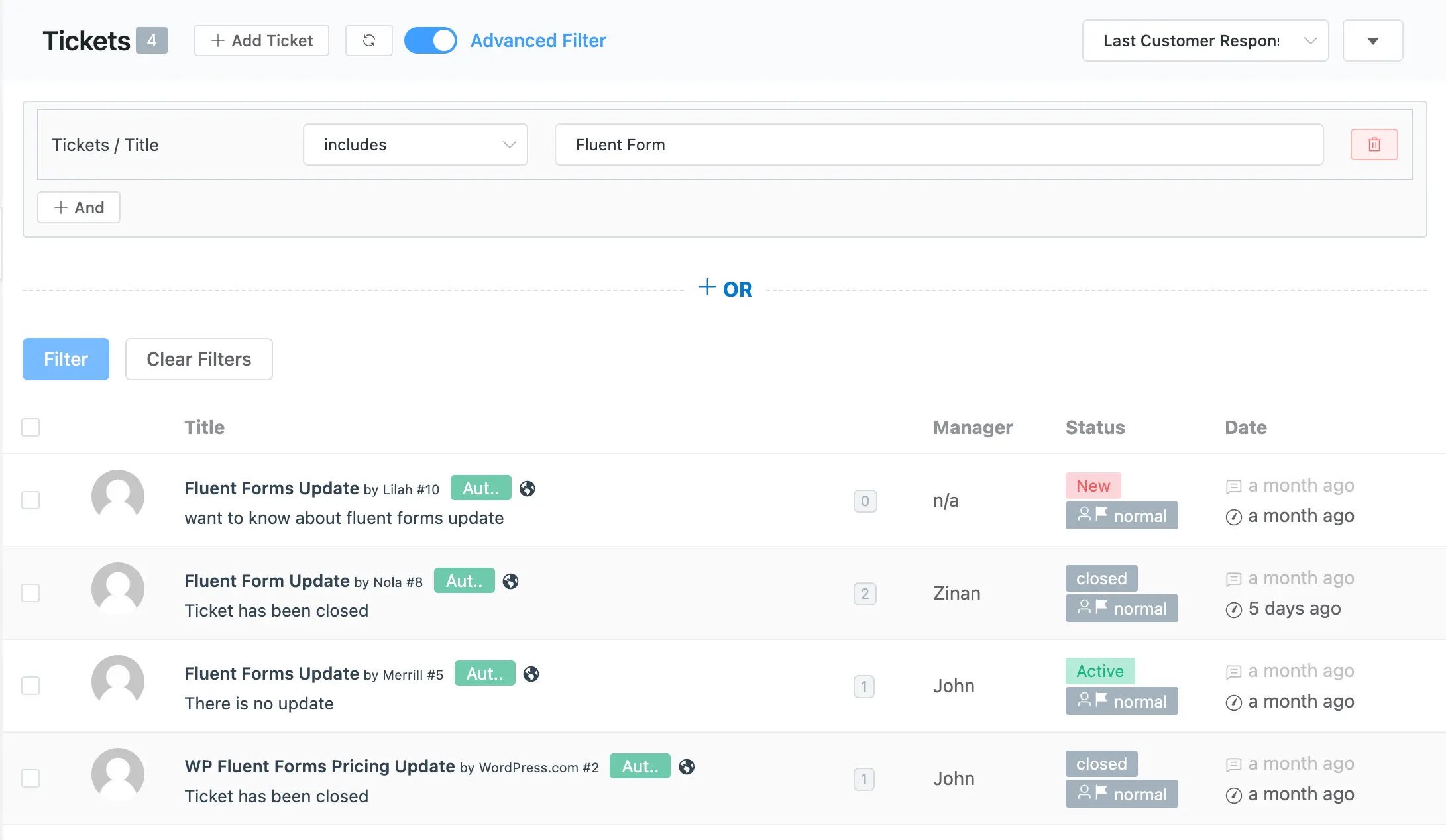Open the sort direction arrow dropdown
Viewport: 1446px width, 840px height.
pos(1372,40)
